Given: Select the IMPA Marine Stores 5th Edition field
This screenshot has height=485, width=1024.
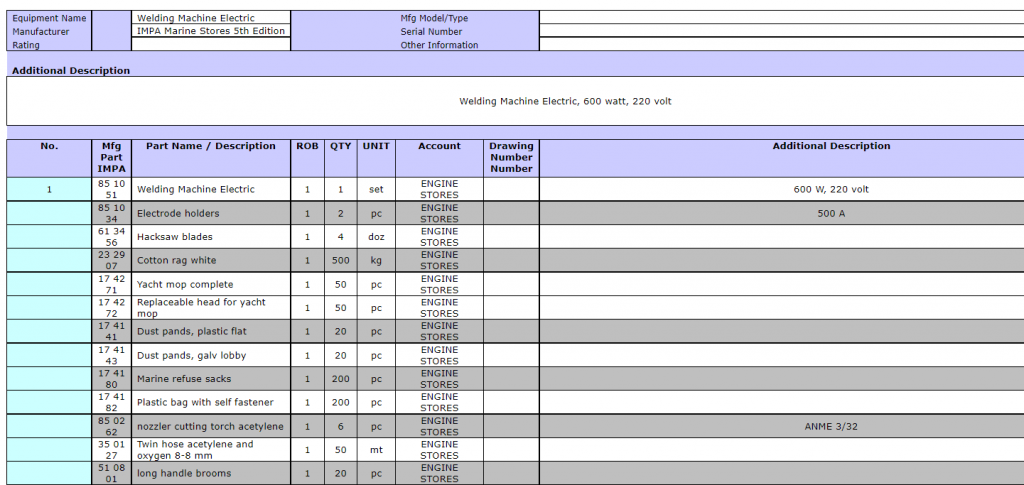Looking at the screenshot, I should (x=211, y=31).
